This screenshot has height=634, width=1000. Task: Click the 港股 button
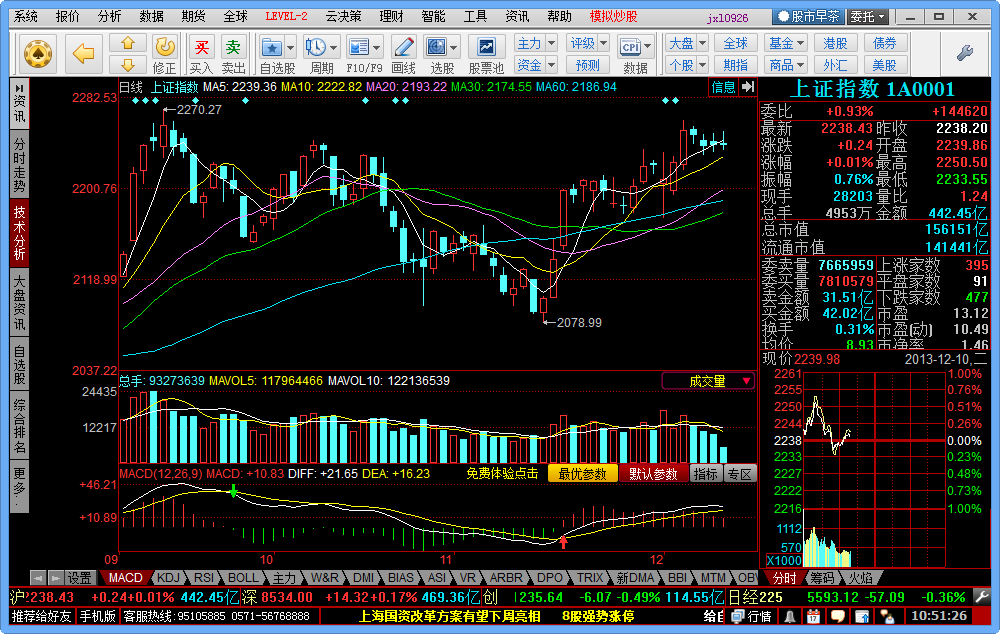point(835,43)
